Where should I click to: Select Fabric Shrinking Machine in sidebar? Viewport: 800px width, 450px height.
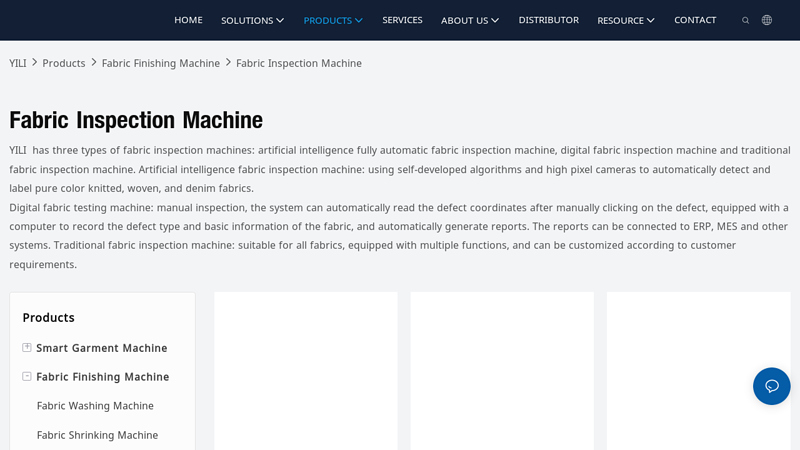point(97,435)
